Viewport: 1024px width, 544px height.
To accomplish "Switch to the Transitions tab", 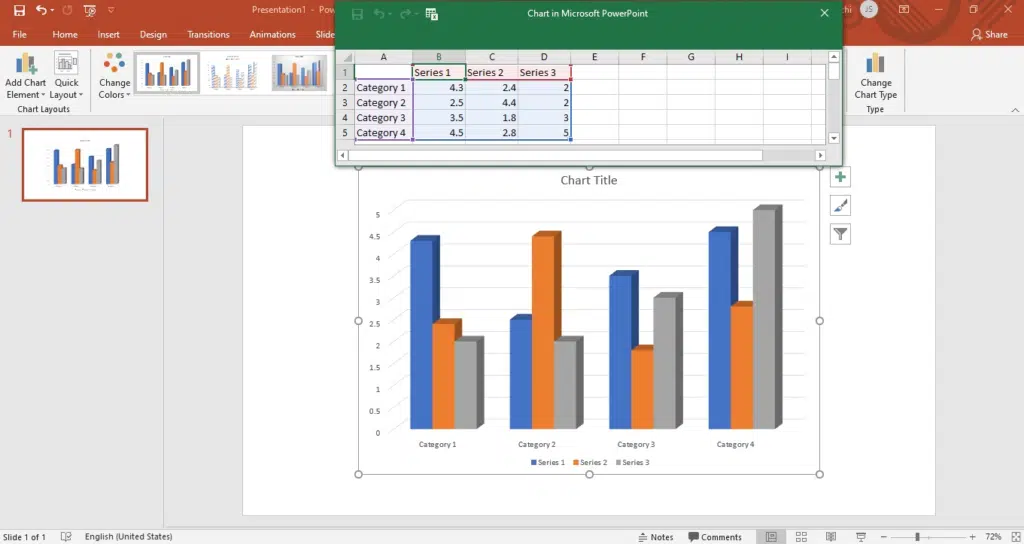I will (x=208, y=34).
